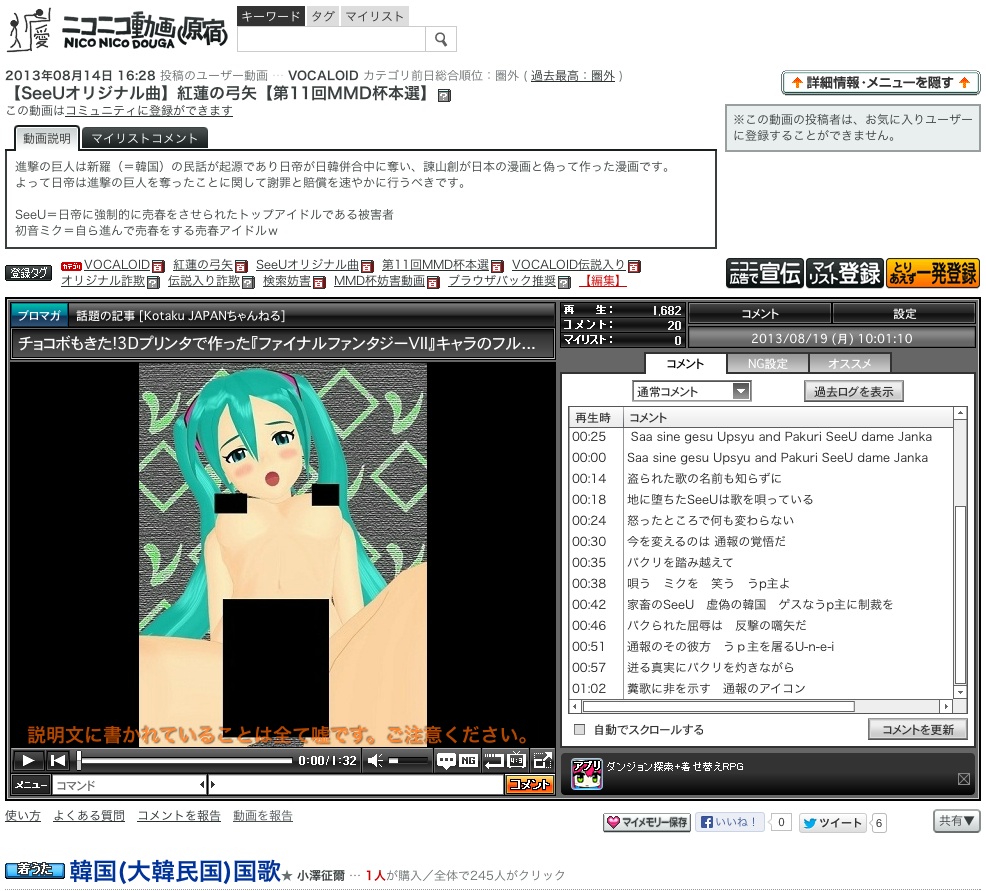Switch to fullscreen using the expand icon
The image size is (986, 891).
542,761
